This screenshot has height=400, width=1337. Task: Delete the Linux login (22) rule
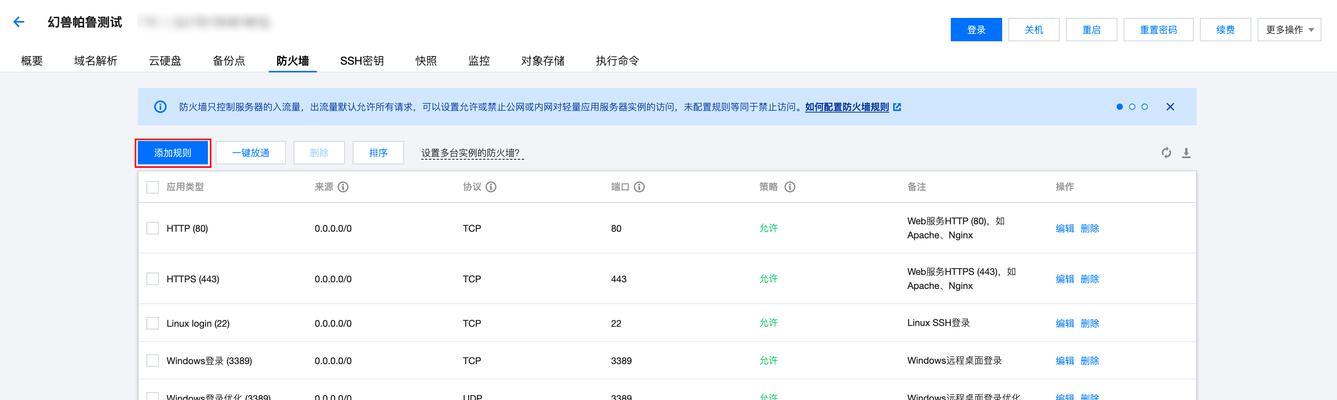(x=1090, y=323)
